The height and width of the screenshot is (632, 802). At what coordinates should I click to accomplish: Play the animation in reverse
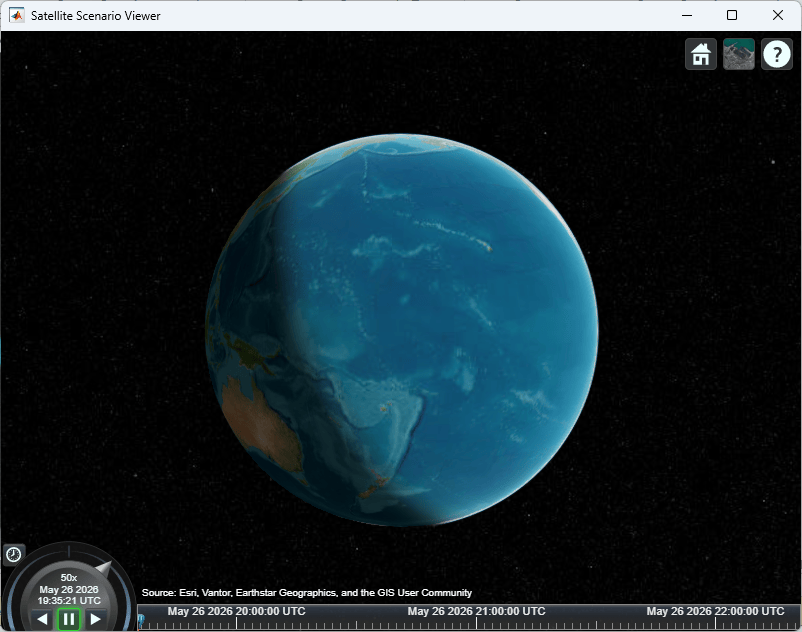[x=43, y=619]
